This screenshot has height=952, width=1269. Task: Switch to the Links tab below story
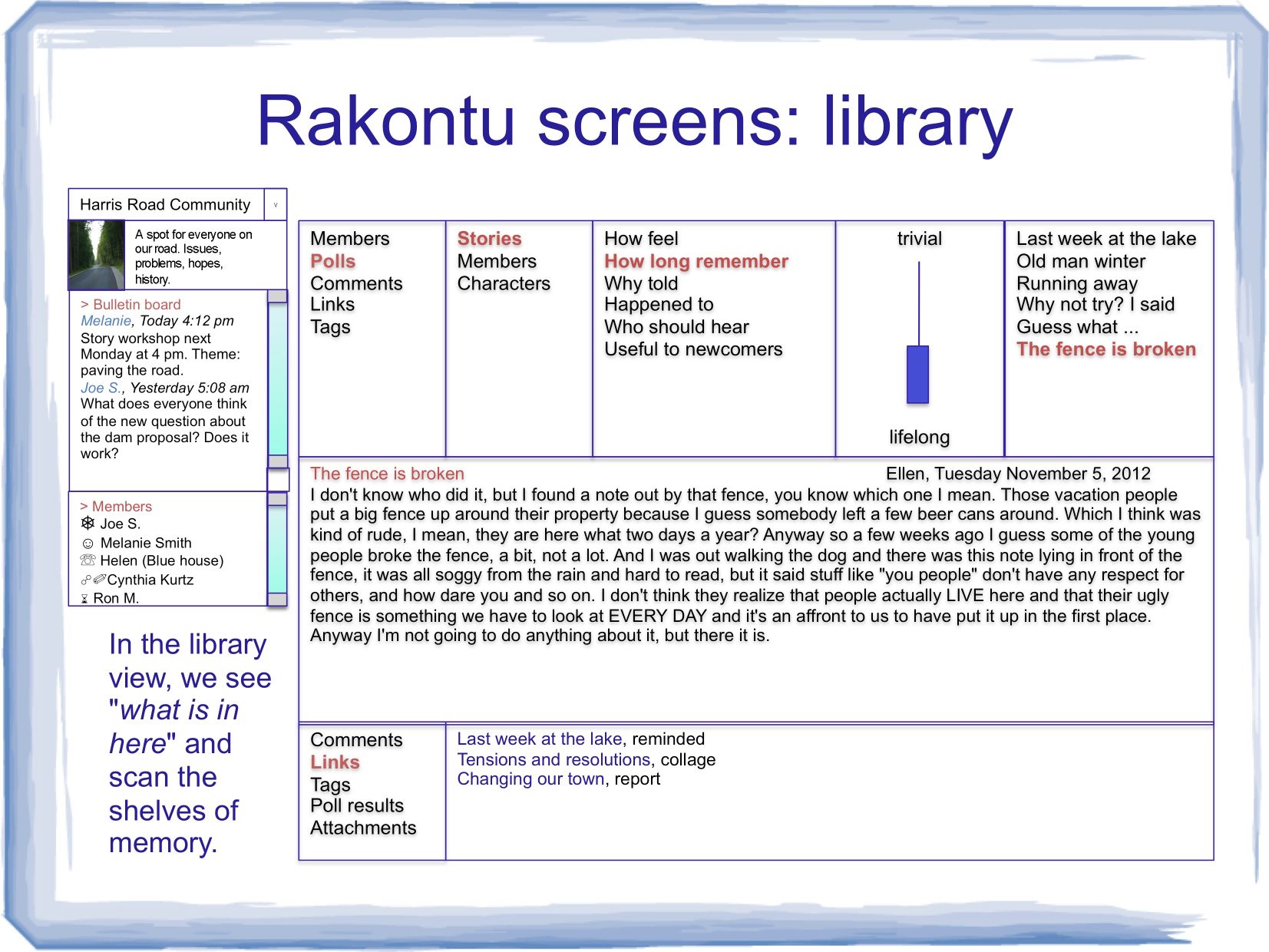(x=335, y=762)
